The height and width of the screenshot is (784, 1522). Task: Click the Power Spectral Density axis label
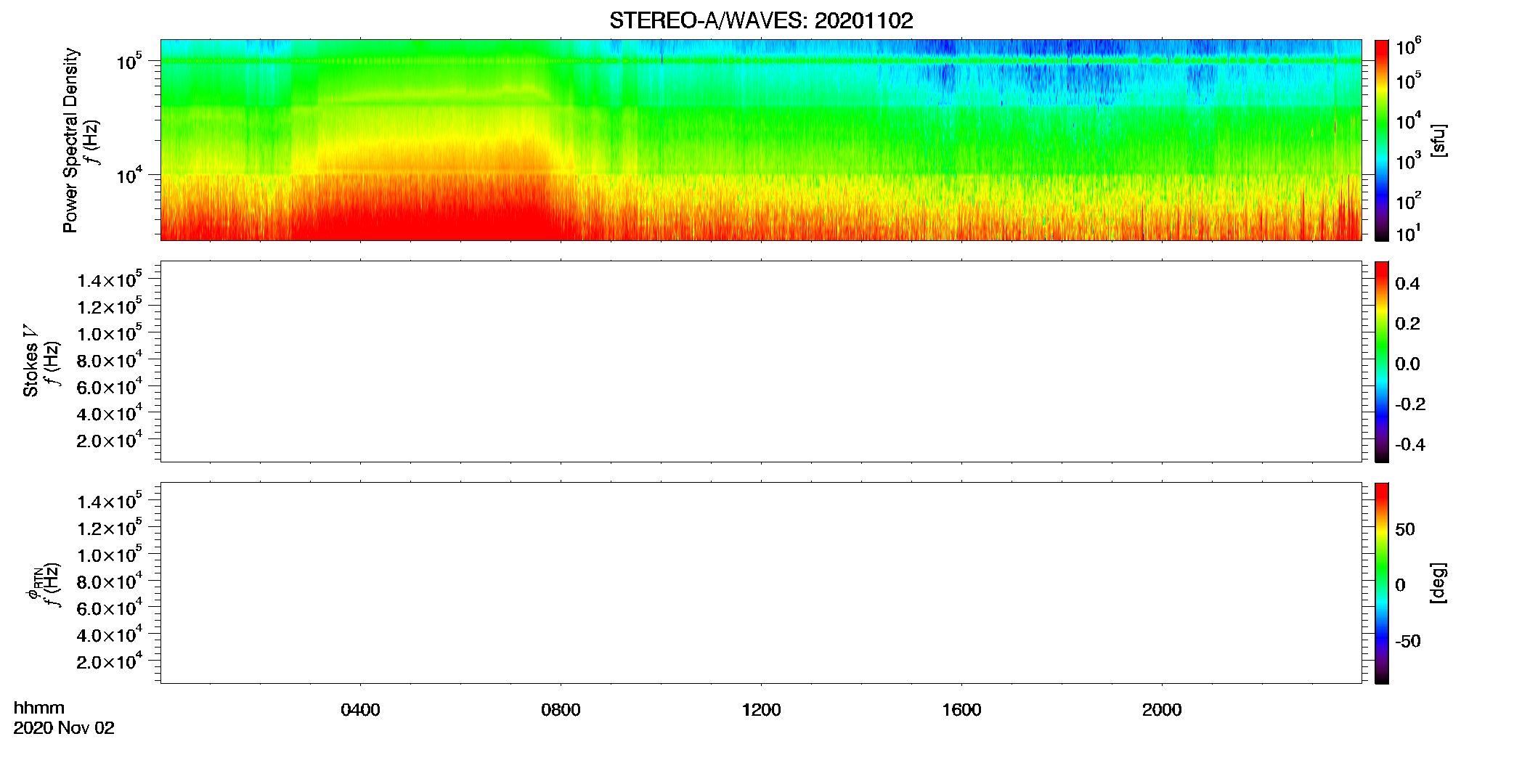(x=70, y=140)
